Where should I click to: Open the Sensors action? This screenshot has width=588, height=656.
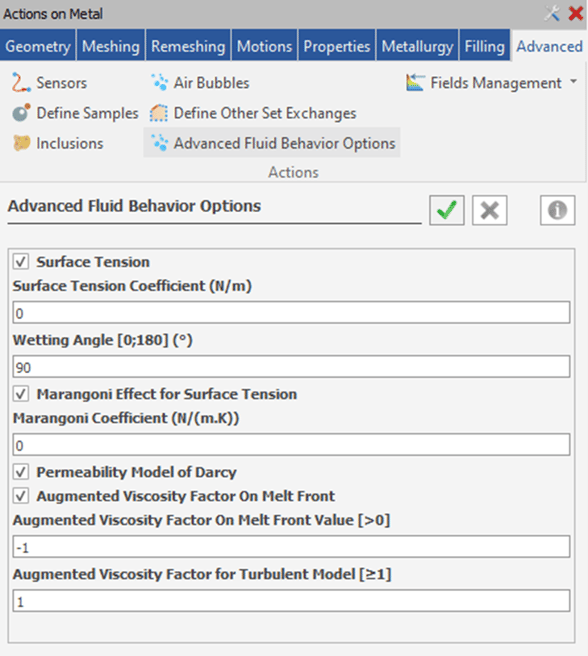click(x=49, y=83)
